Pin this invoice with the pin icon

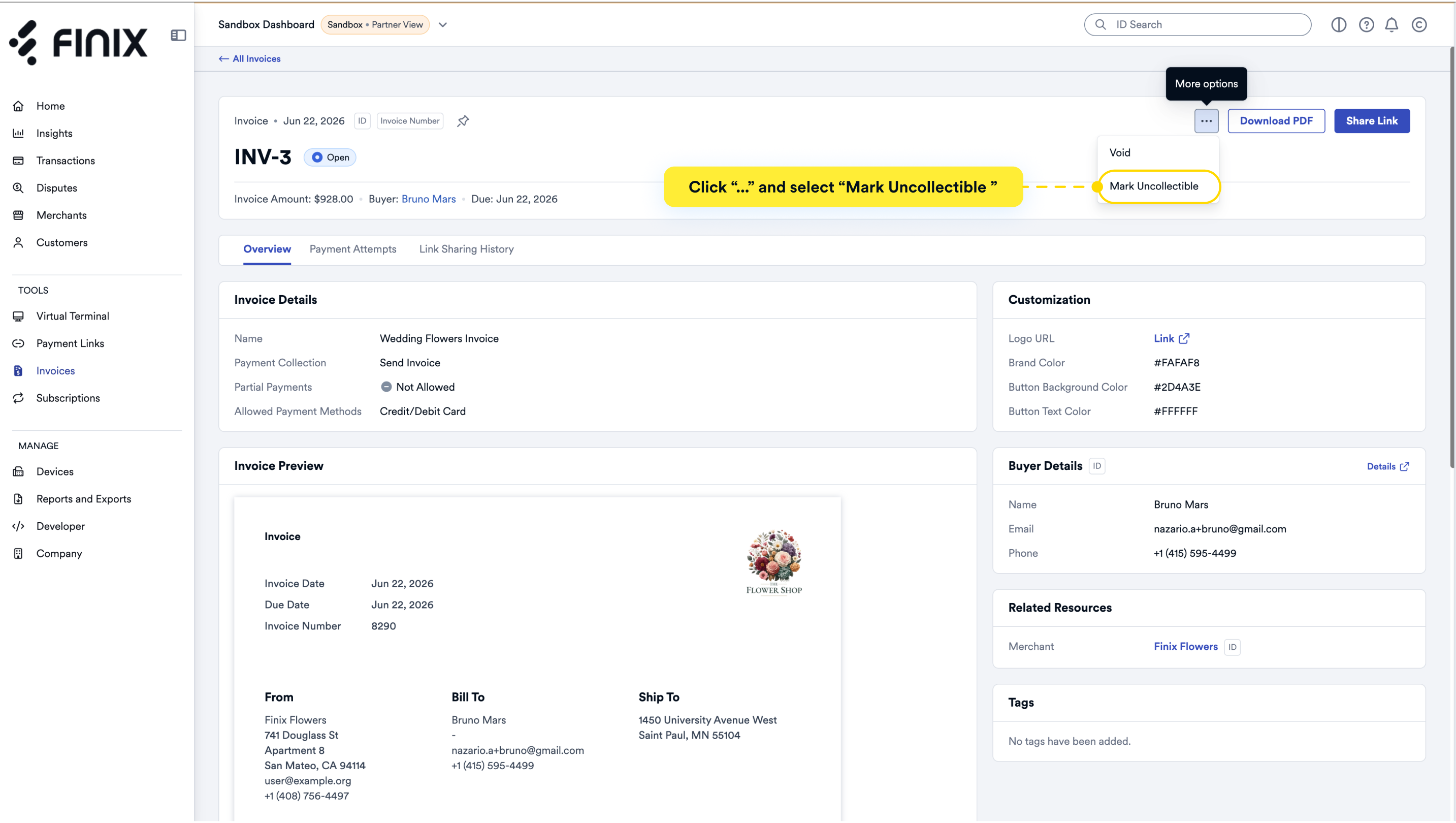pyautogui.click(x=463, y=121)
